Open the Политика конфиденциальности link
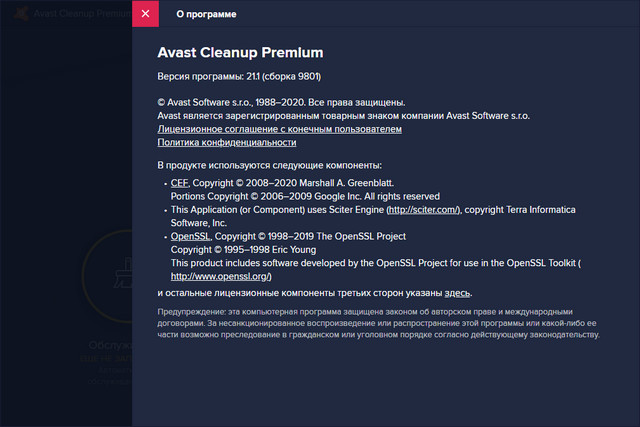 click(227, 142)
